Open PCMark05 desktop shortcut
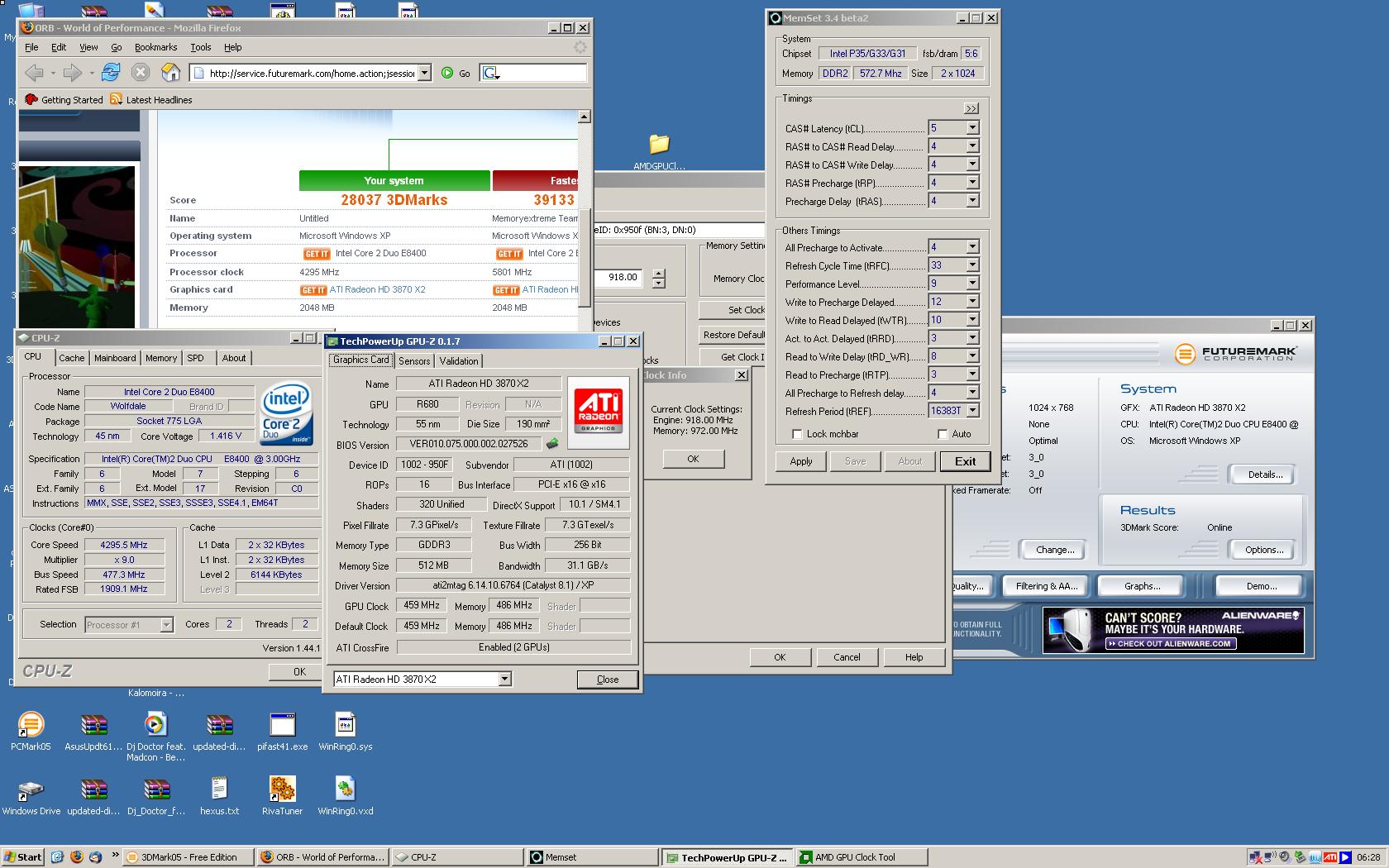Viewport: 1389px width, 868px height. tap(31, 731)
